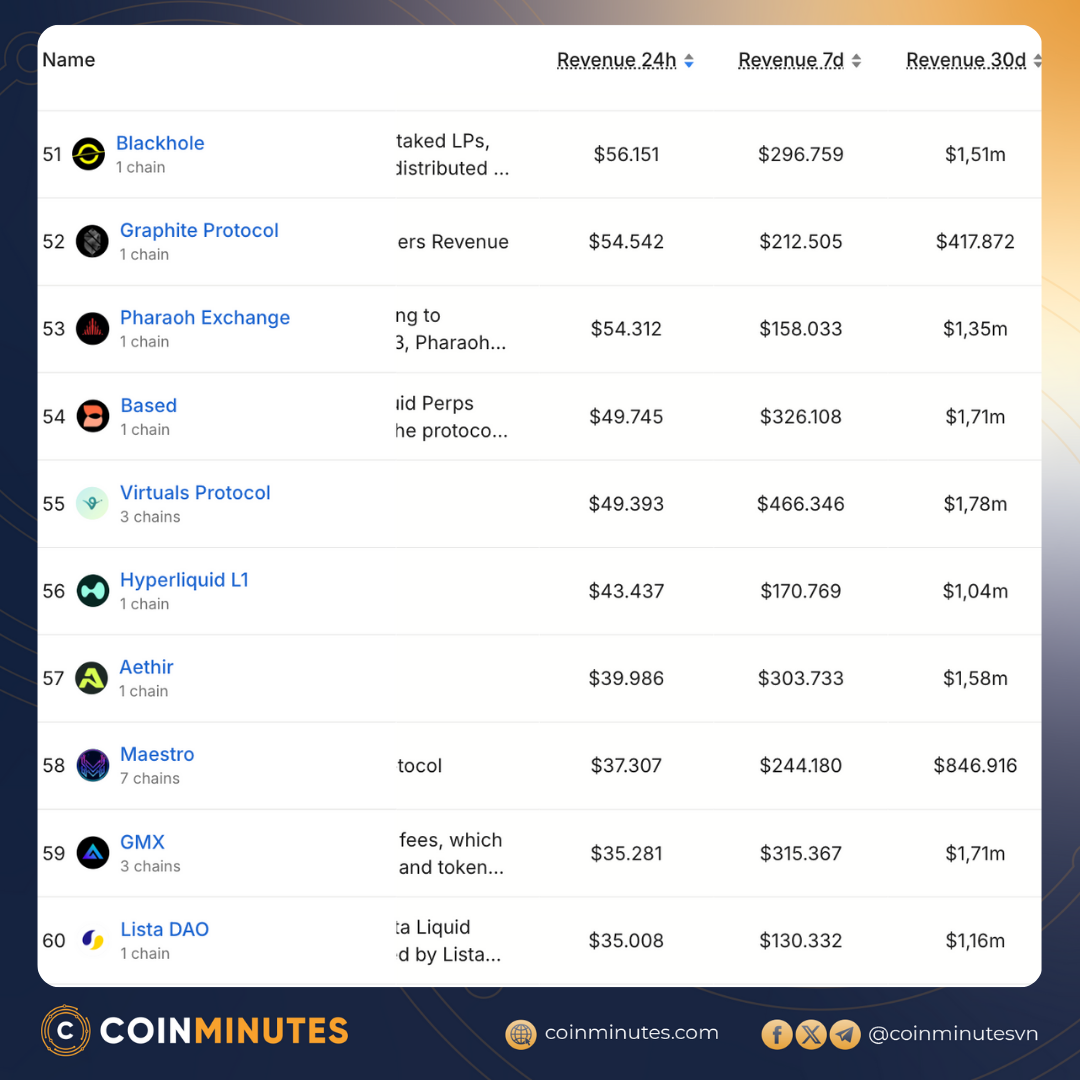Click the Facebook icon in the footer
The image size is (1080, 1080).
point(777,1034)
